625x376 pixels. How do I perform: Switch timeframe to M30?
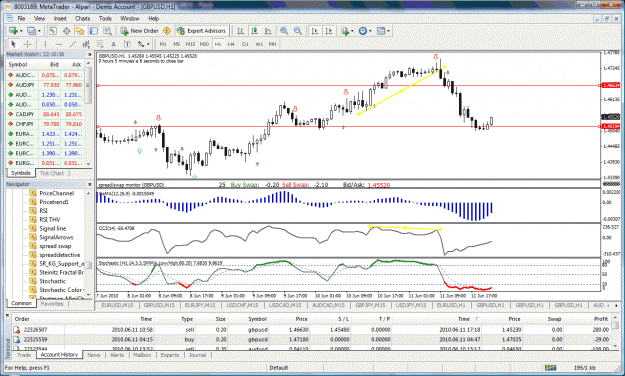click(204, 44)
